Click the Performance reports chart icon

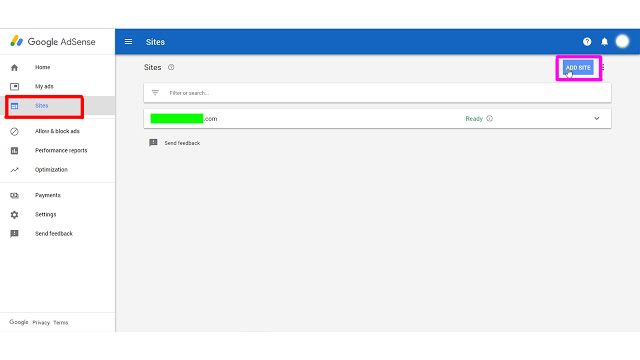click(x=14, y=151)
